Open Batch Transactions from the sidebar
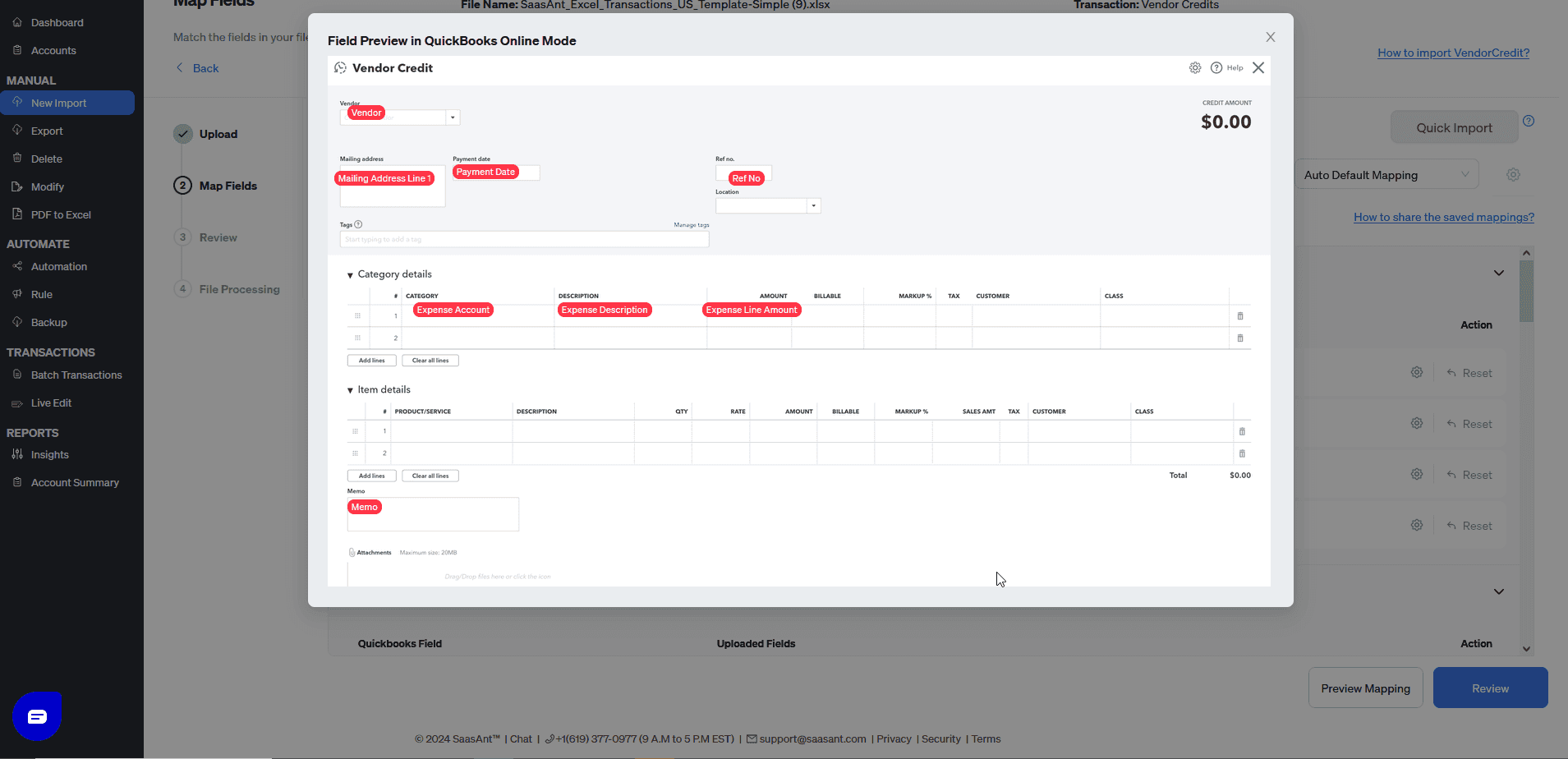This screenshot has width=1568, height=759. pyautogui.click(x=76, y=375)
